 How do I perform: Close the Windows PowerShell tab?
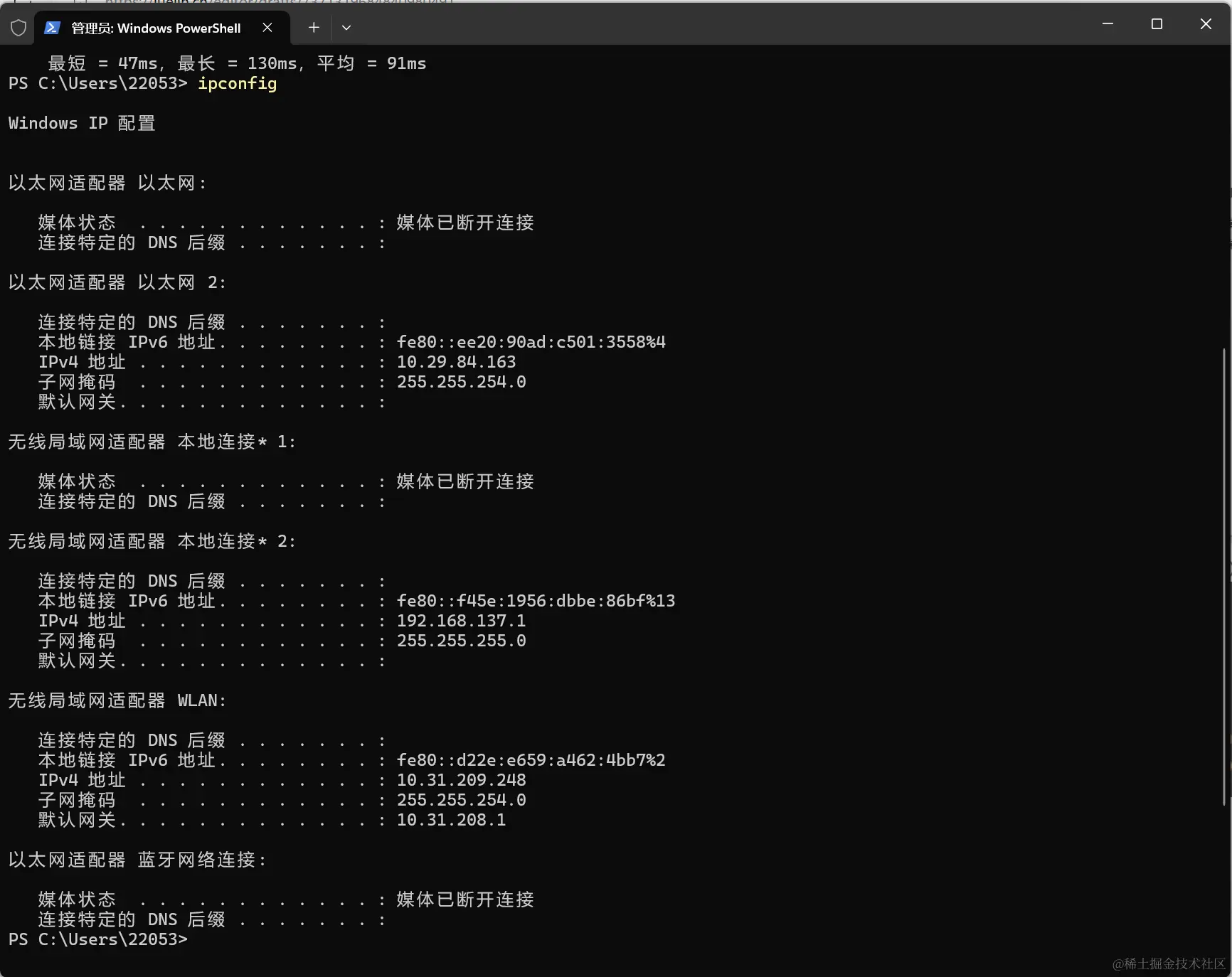click(267, 28)
